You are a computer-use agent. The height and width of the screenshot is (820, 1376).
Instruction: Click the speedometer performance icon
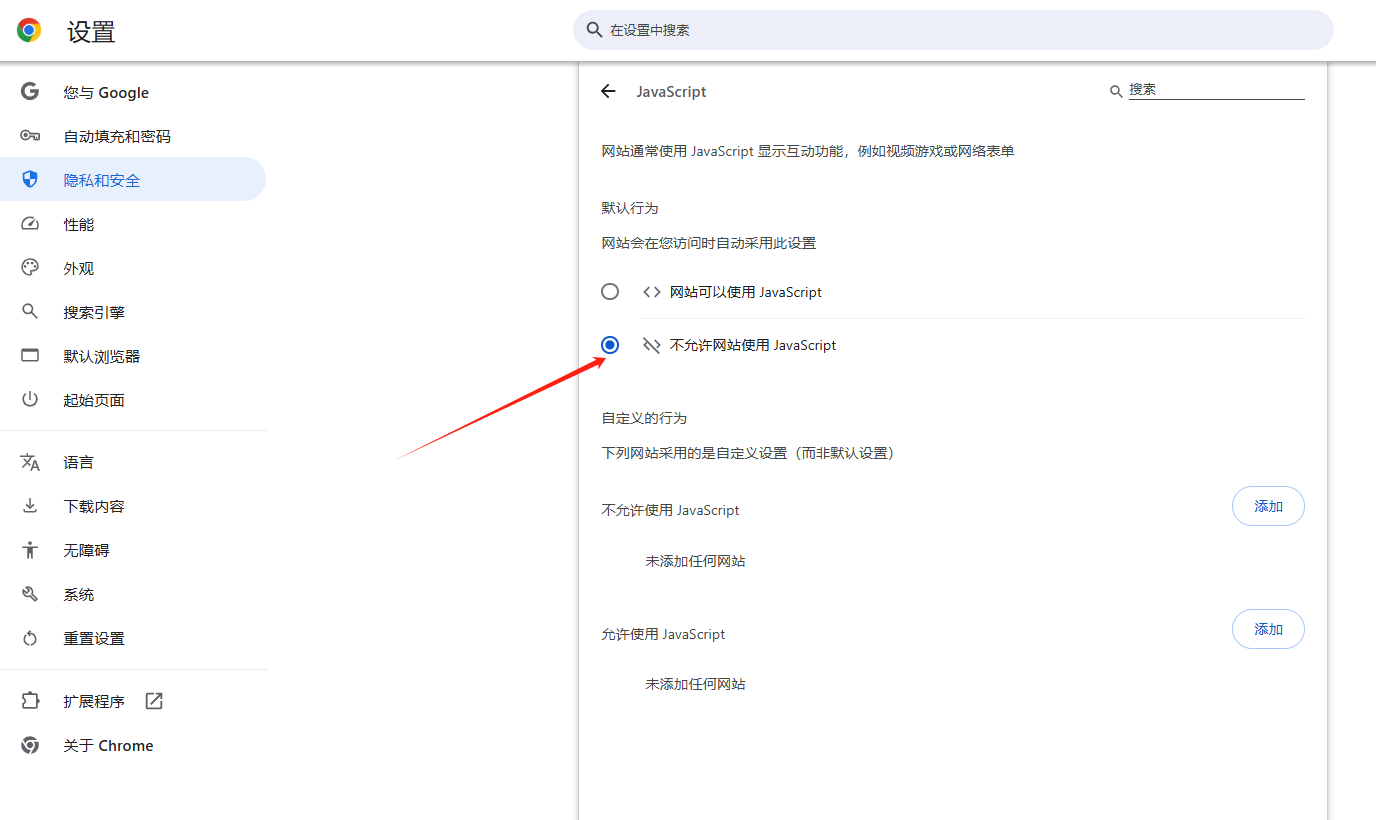[30, 224]
